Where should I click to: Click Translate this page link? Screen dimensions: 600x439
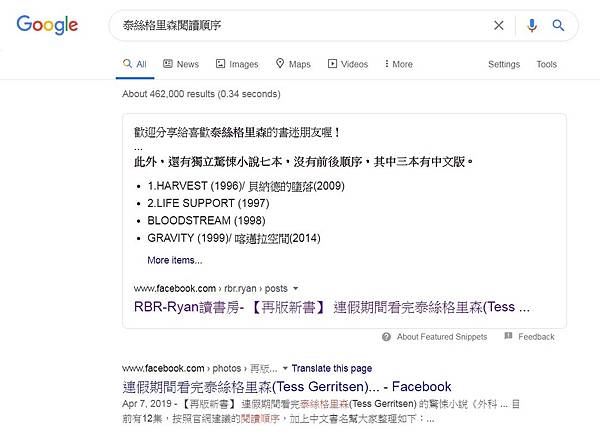pyautogui.click(x=332, y=369)
